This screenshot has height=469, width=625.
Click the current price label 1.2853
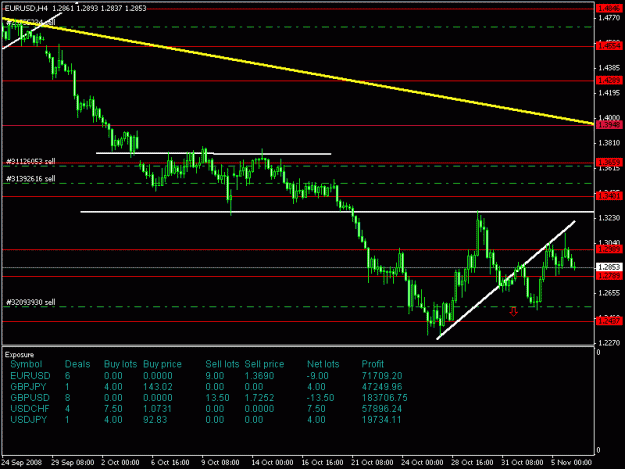coord(609,267)
